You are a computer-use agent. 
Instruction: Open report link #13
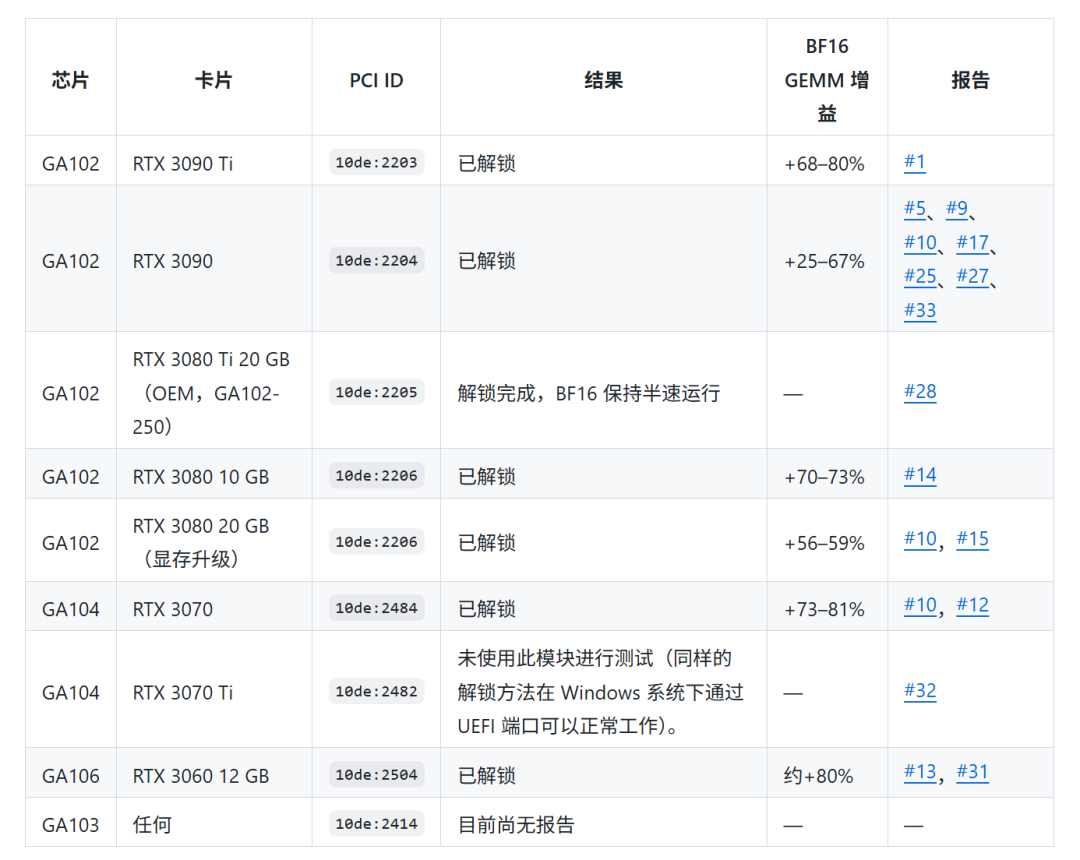pos(920,772)
